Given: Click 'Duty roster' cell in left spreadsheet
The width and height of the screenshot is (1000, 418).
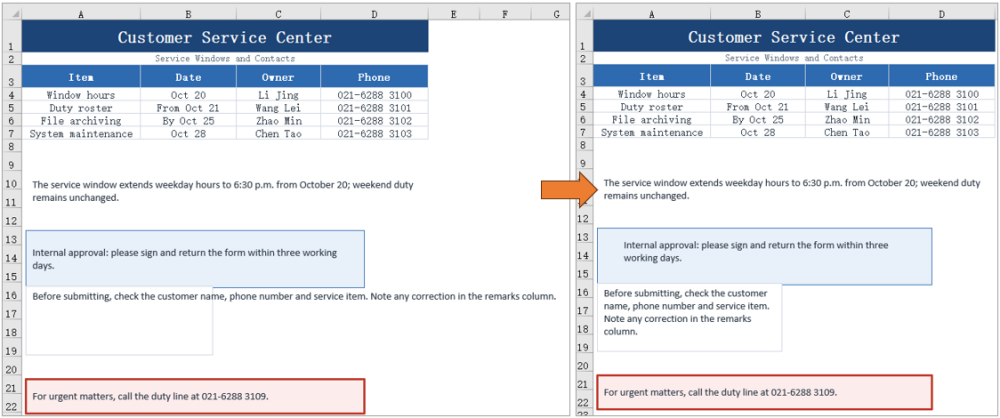Looking at the screenshot, I should (81, 108).
